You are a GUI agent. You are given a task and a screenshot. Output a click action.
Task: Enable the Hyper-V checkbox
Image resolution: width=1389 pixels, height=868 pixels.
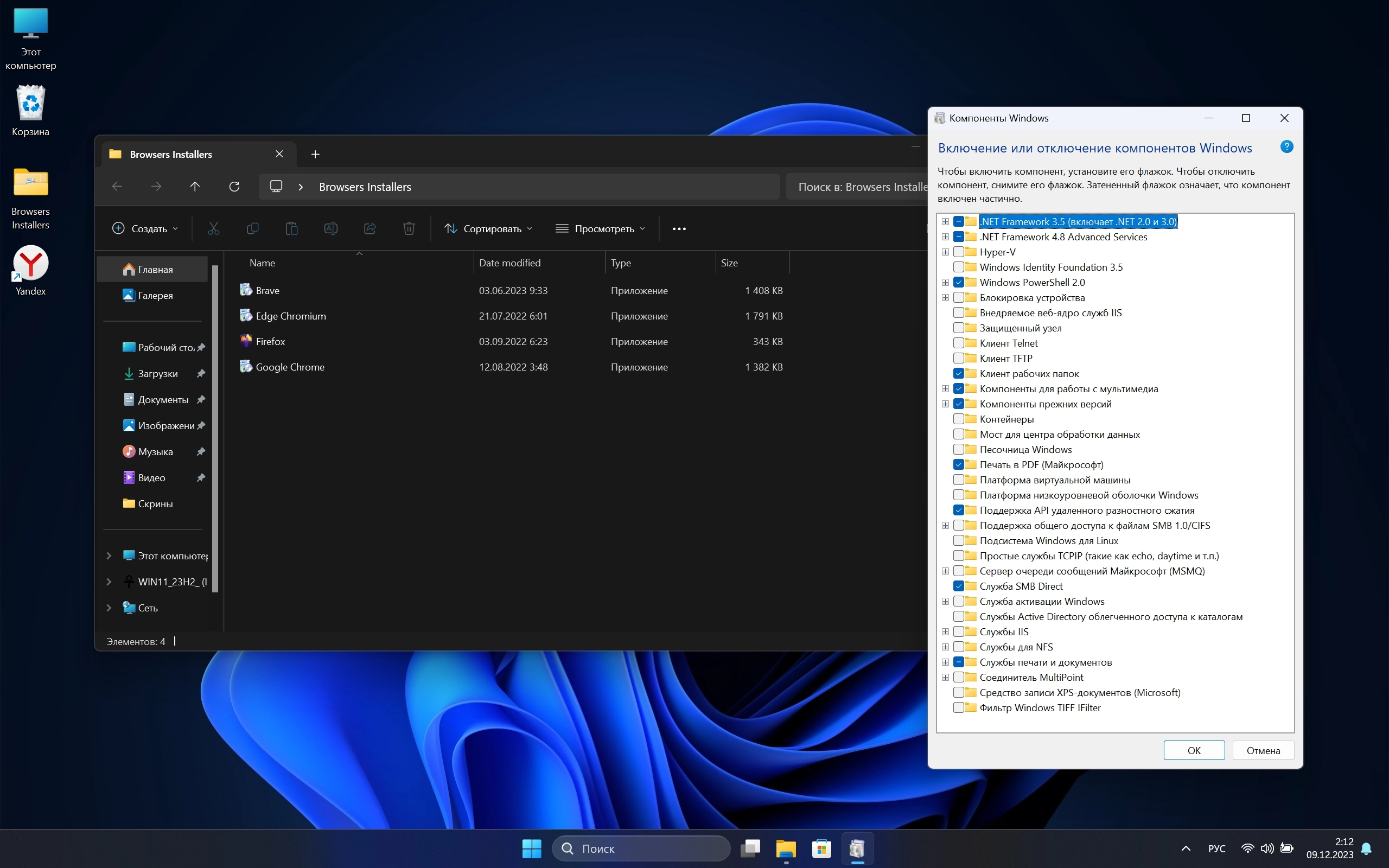pos(958,252)
